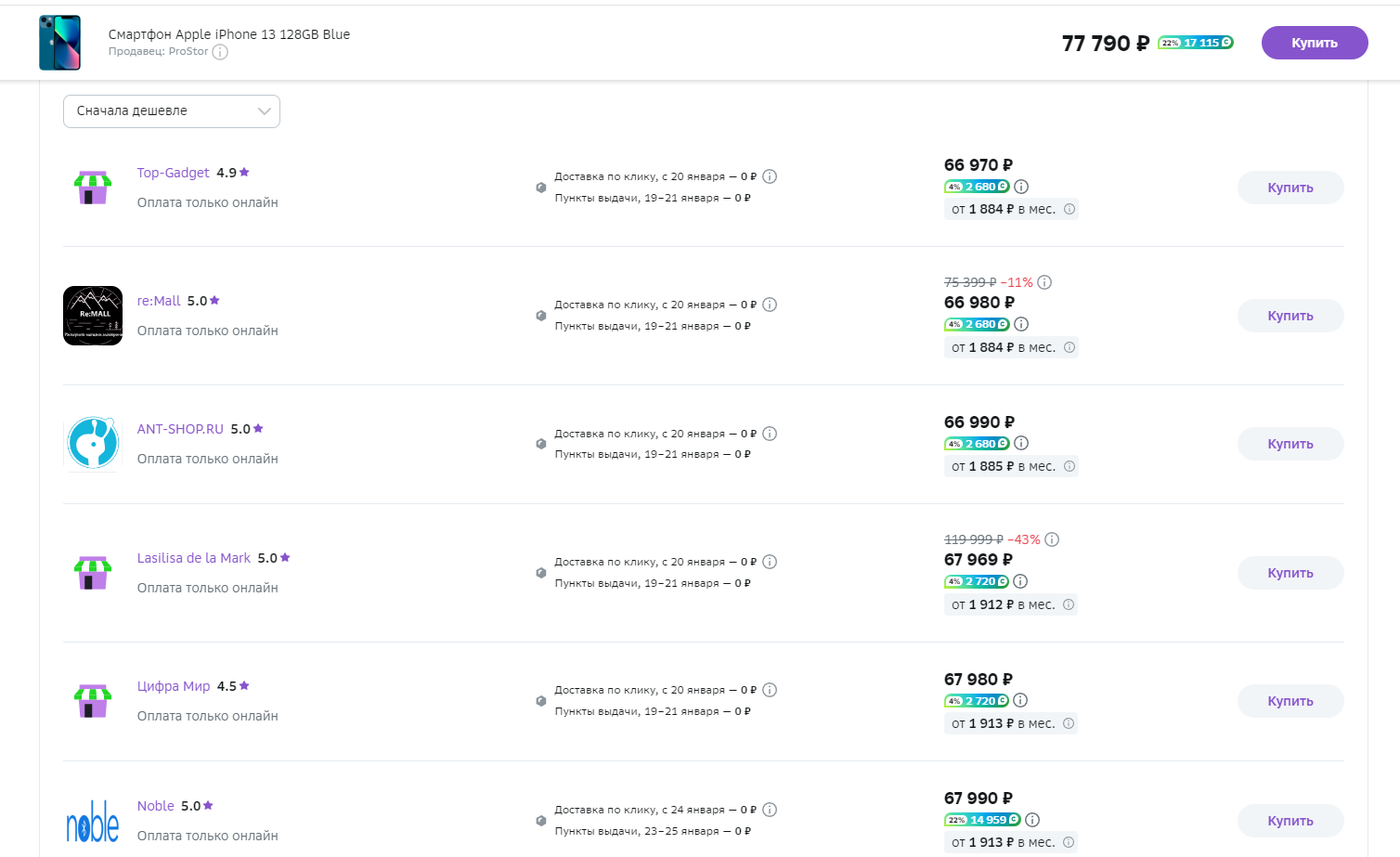The width and height of the screenshot is (1400, 857).
Task: Open Lasilisa de la Mark seller link
Action: [194, 558]
